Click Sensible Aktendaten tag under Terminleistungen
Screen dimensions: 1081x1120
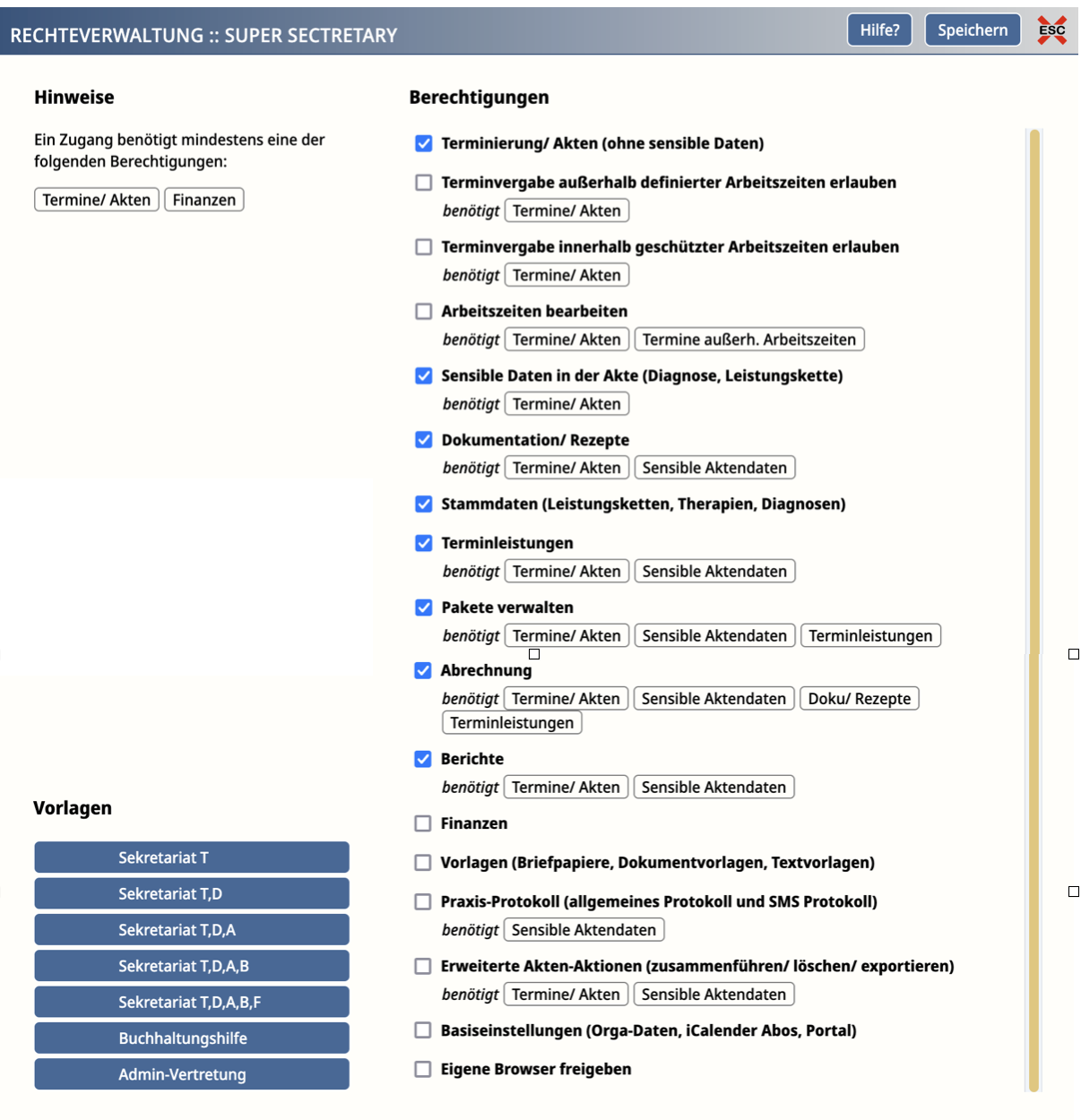[714, 572]
